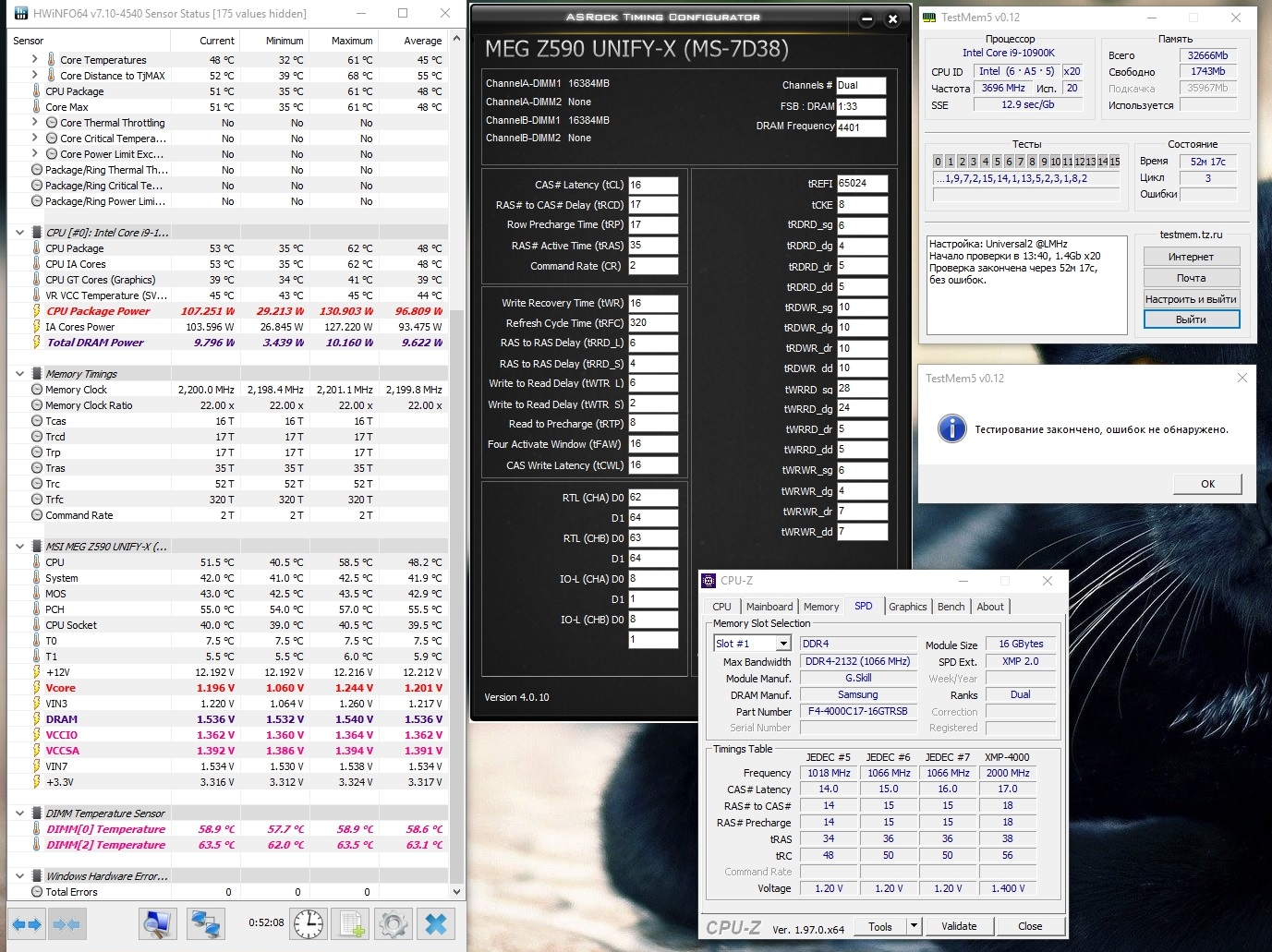Click the expand-all arrows icon in HWiNFO toolbar

point(27,923)
